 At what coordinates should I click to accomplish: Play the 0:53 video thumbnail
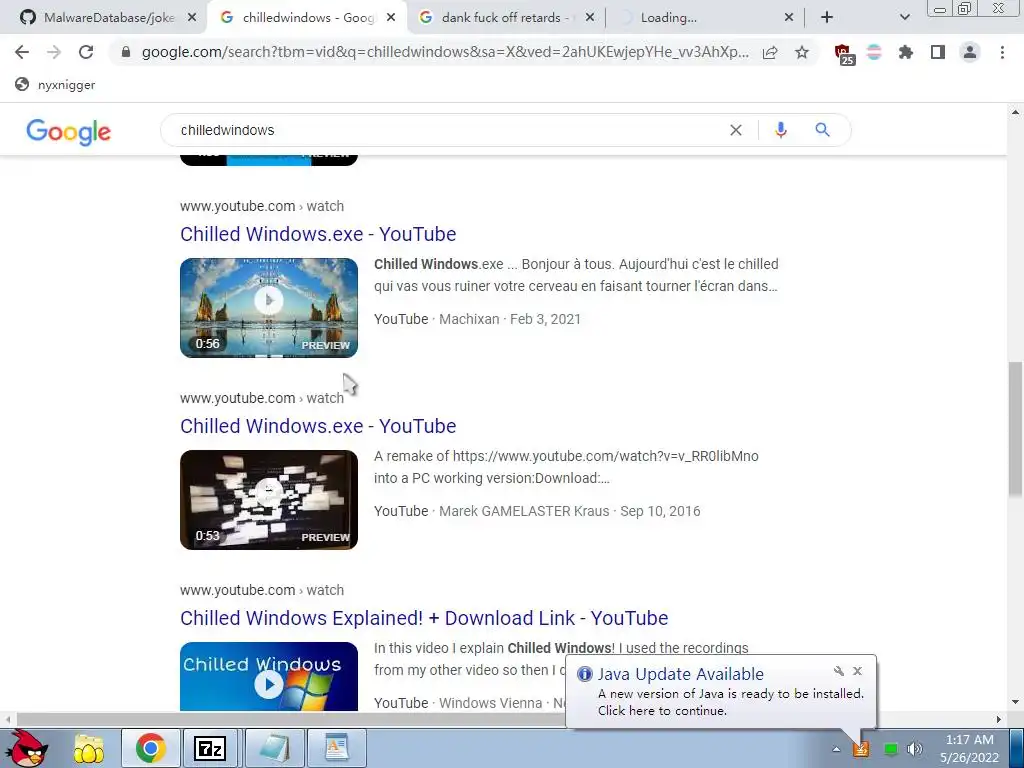click(x=269, y=500)
